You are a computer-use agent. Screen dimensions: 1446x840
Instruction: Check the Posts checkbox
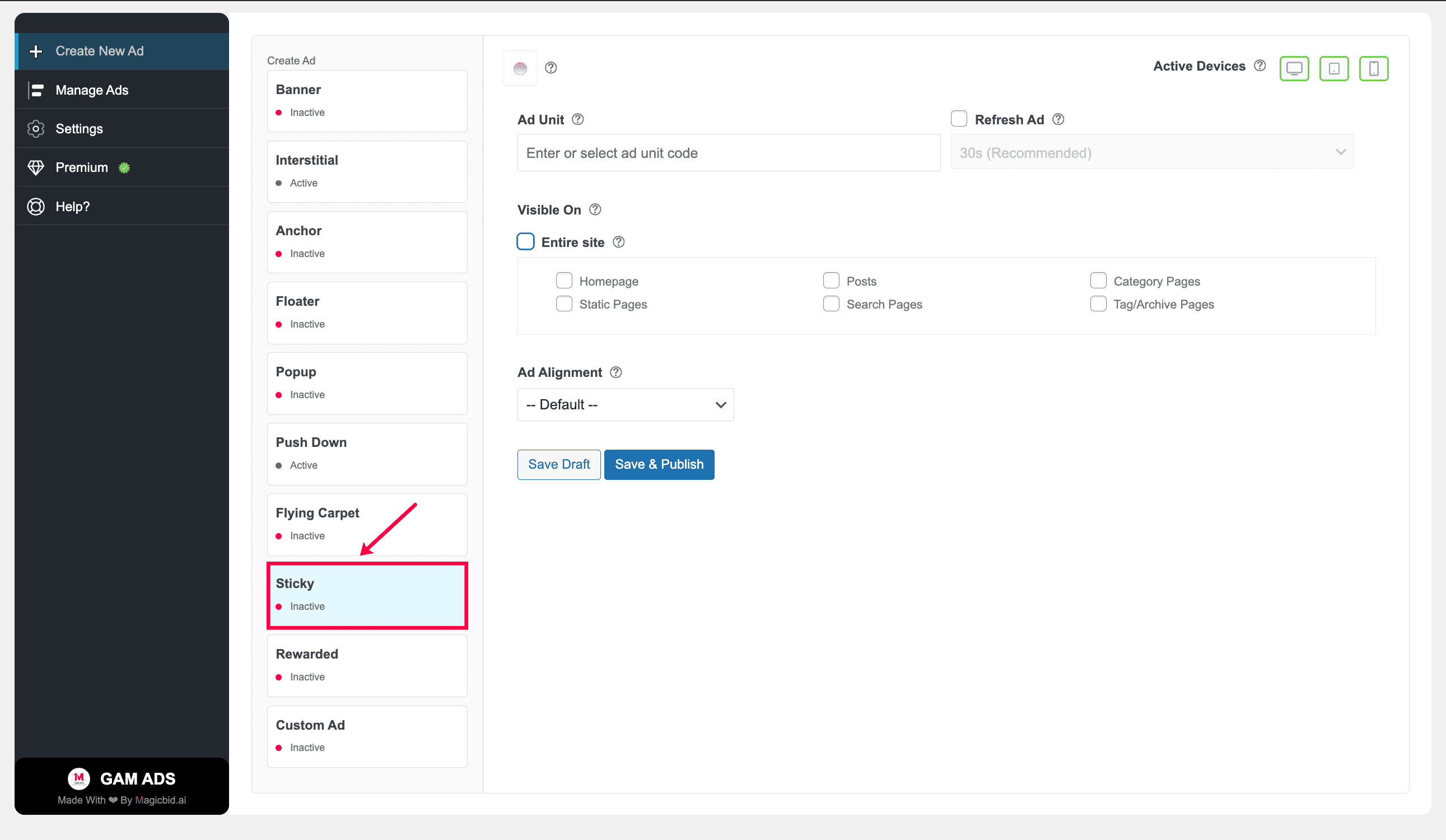pyautogui.click(x=831, y=281)
